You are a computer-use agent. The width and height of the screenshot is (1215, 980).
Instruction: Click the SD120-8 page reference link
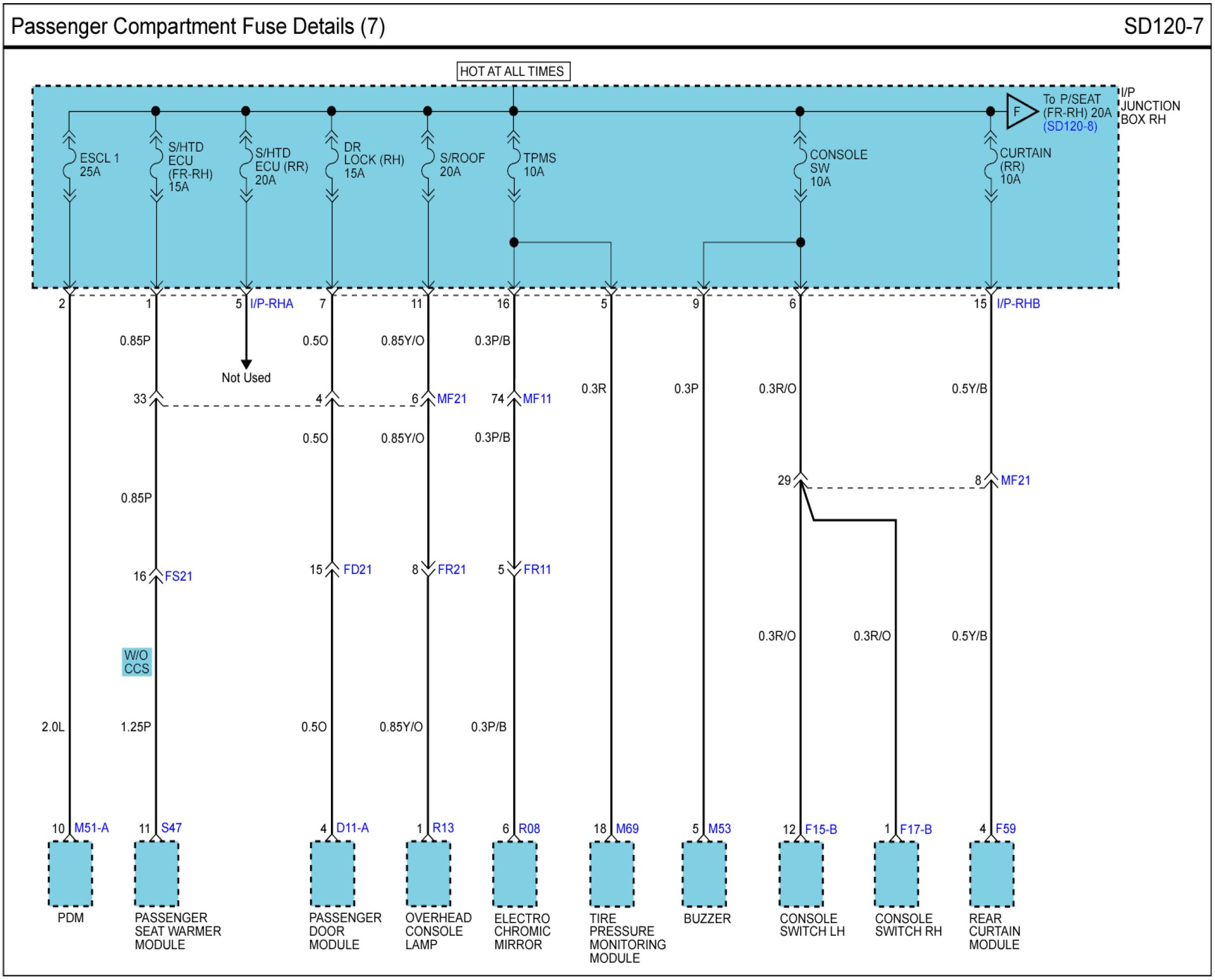pyautogui.click(x=1070, y=127)
